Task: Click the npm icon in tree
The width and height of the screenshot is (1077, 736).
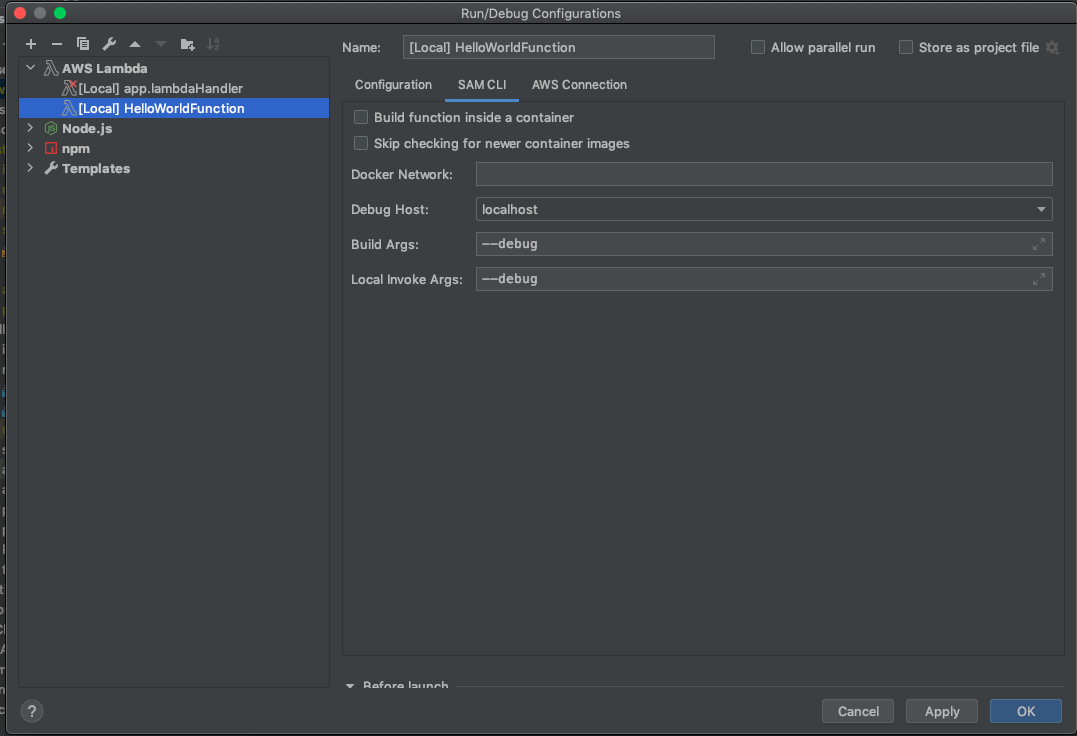Action: pyautogui.click(x=51, y=148)
